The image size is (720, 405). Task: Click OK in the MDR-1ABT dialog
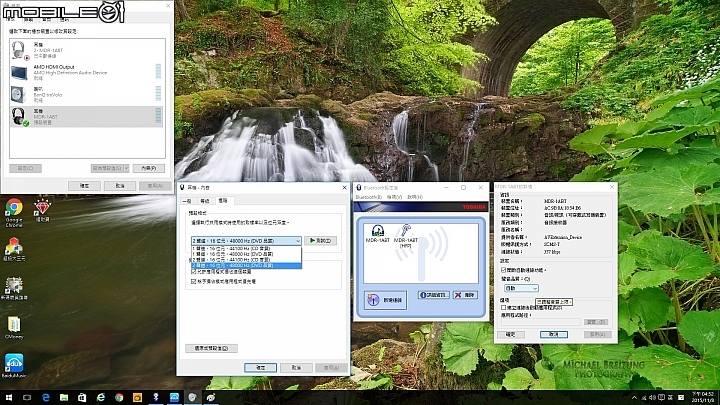click(511, 335)
